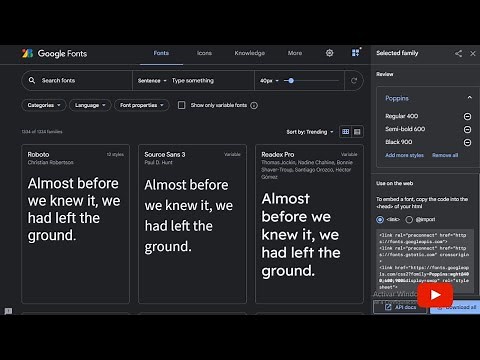Viewport: 480px width, 360px height.
Task: Click the Paul D. Hunt author name
Action: [158, 163]
